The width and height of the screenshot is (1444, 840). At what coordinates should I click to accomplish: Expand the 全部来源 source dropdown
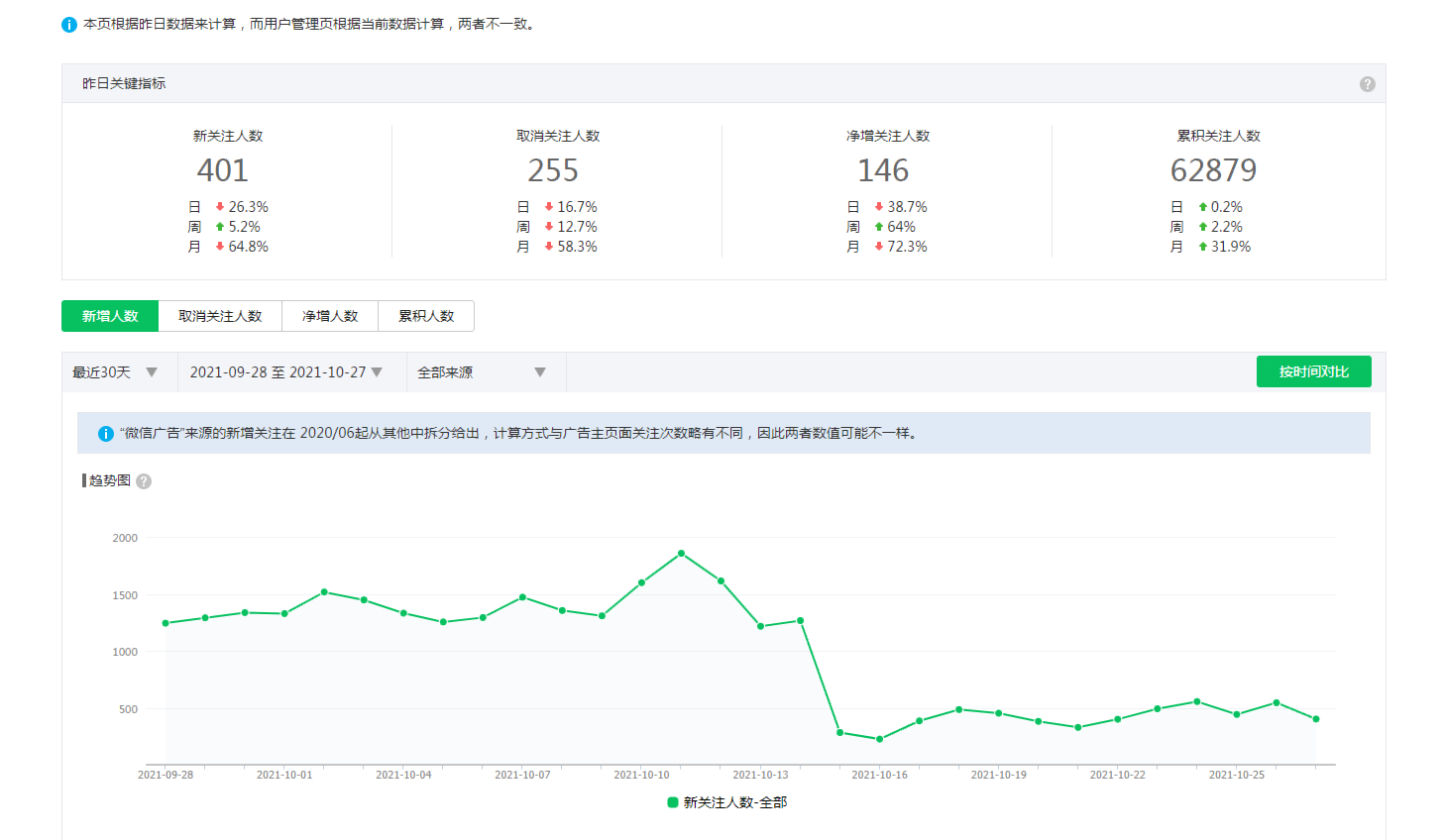coord(482,372)
